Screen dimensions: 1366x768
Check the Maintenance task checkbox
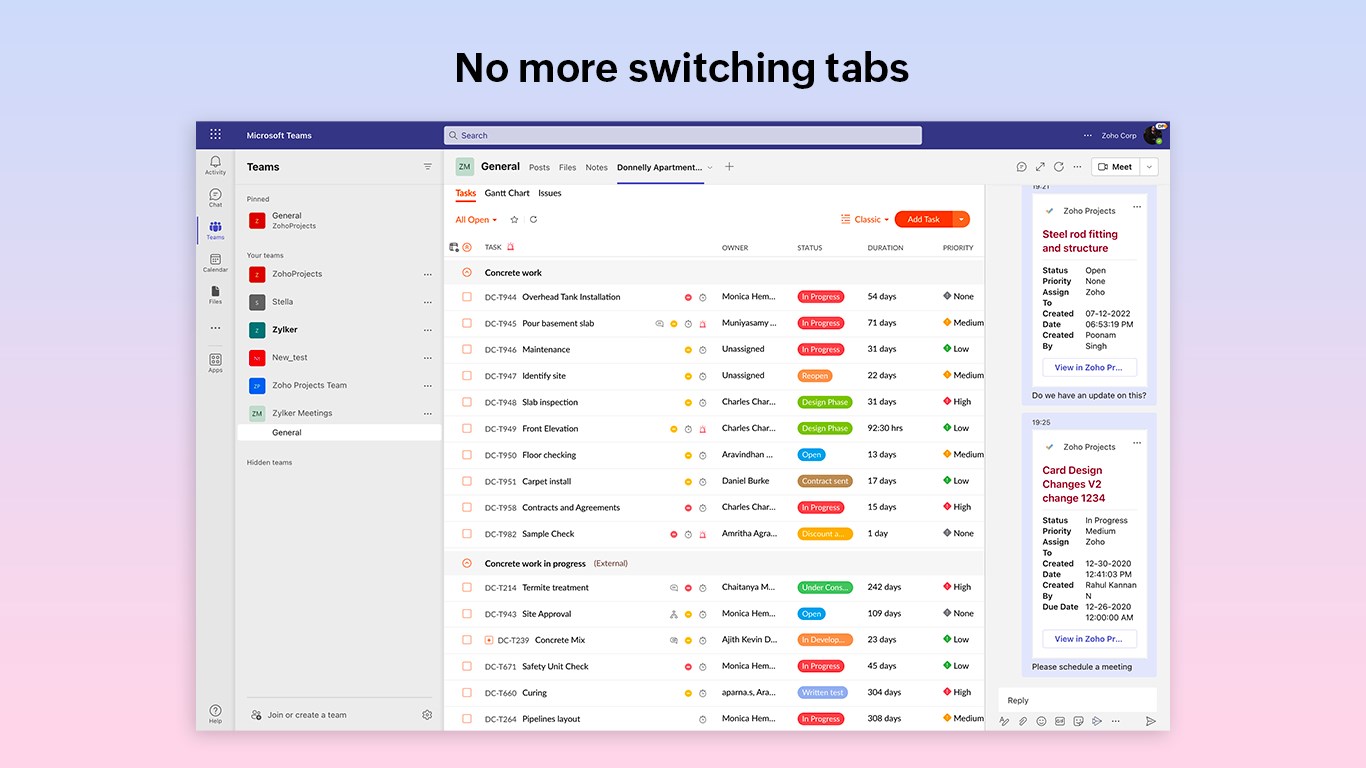467,349
